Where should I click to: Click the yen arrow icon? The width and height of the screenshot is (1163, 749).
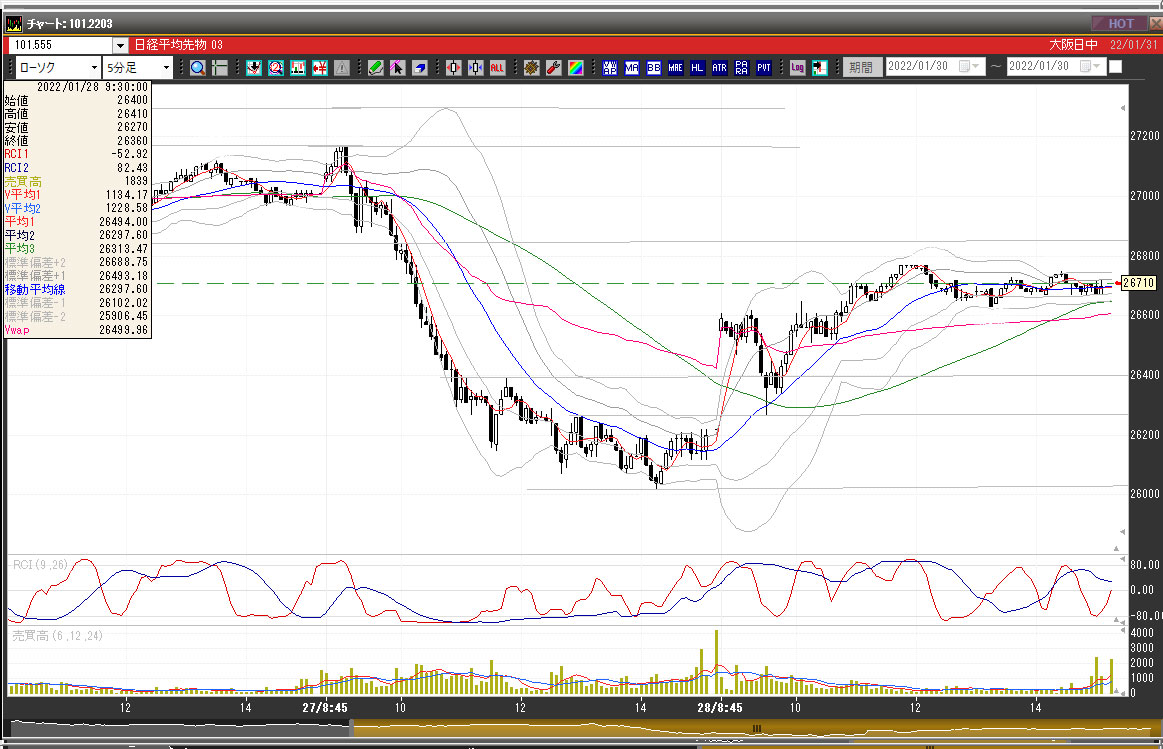click(320, 67)
